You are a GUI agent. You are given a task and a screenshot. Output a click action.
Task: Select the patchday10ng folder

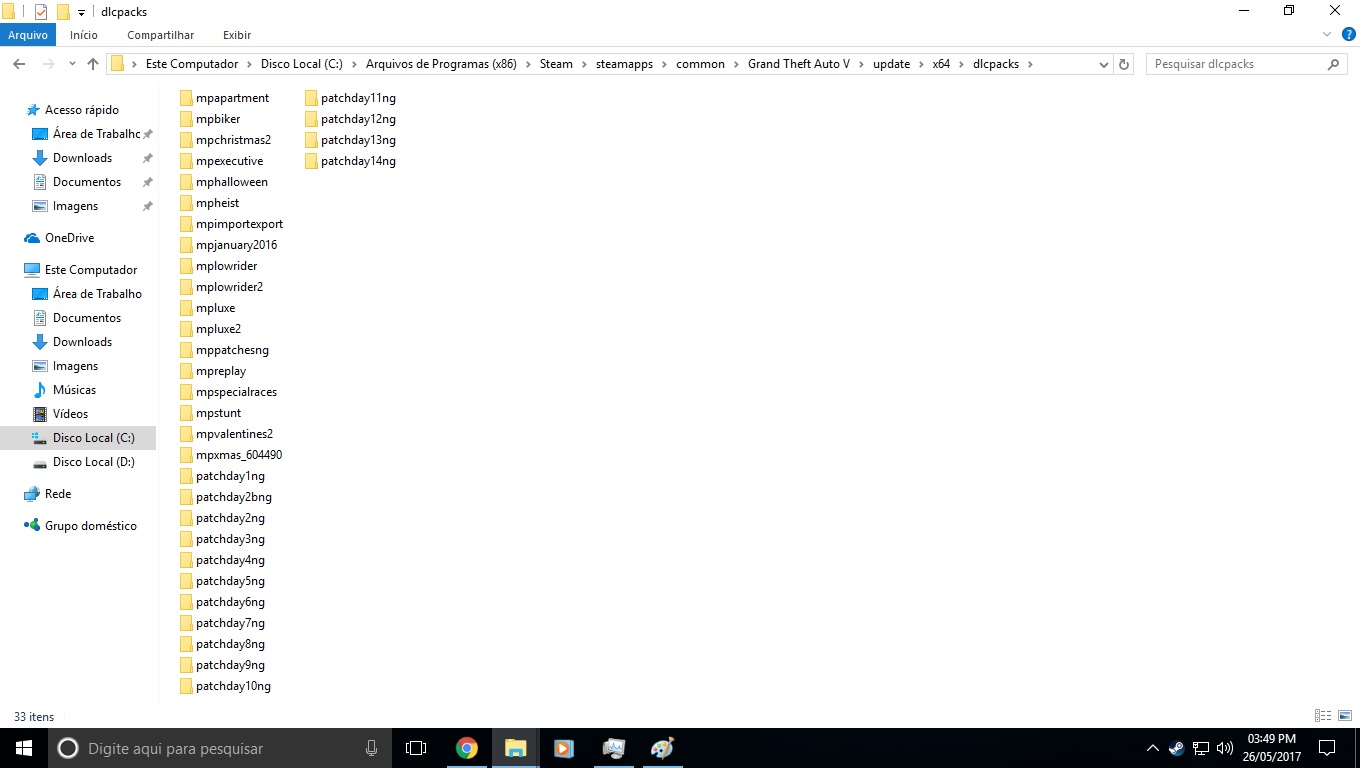pyautogui.click(x=225, y=686)
